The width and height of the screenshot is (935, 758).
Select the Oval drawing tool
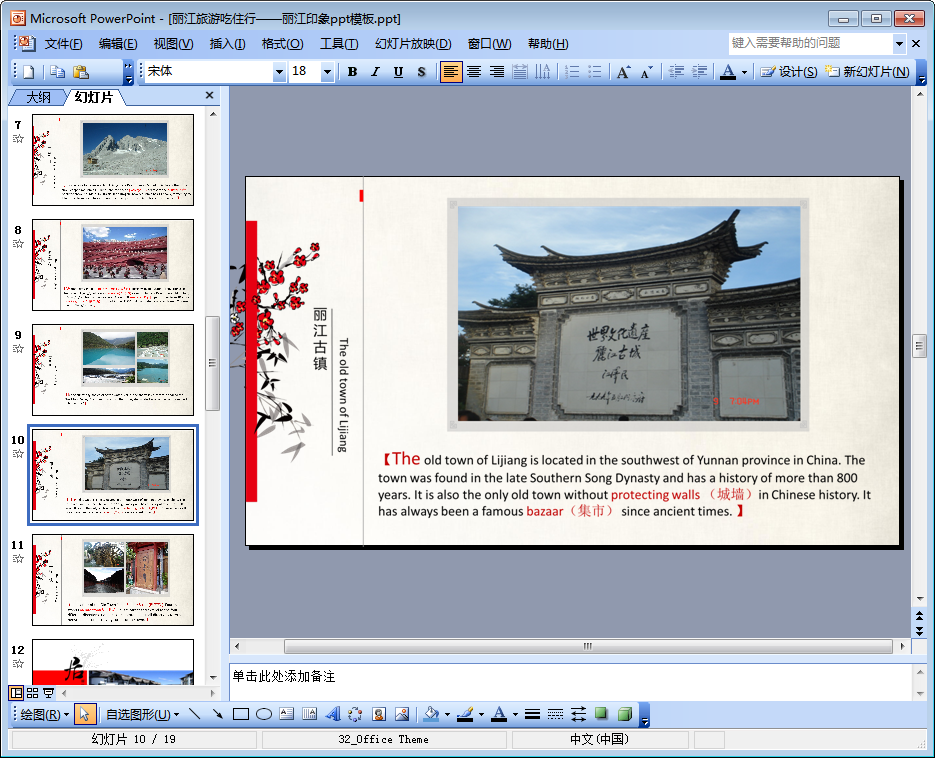263,714
